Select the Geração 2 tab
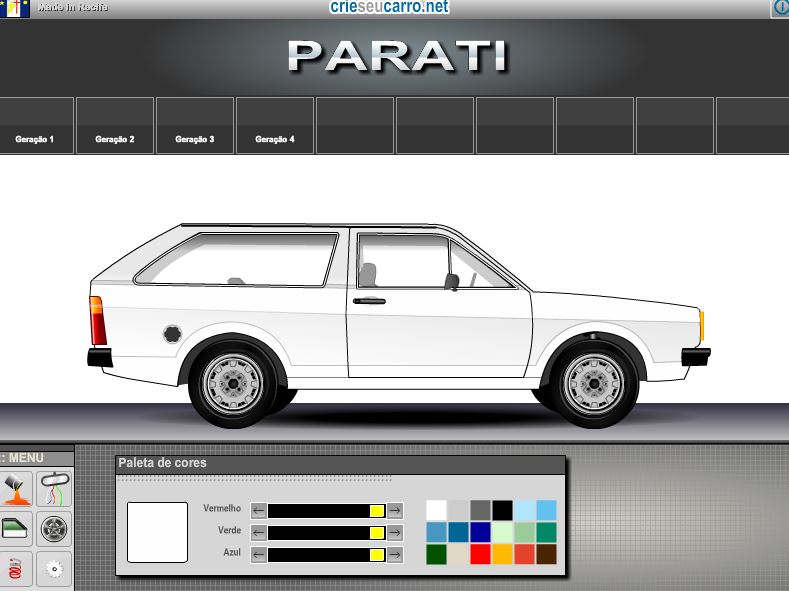789x591 pixels. click(x=115, y=126)
